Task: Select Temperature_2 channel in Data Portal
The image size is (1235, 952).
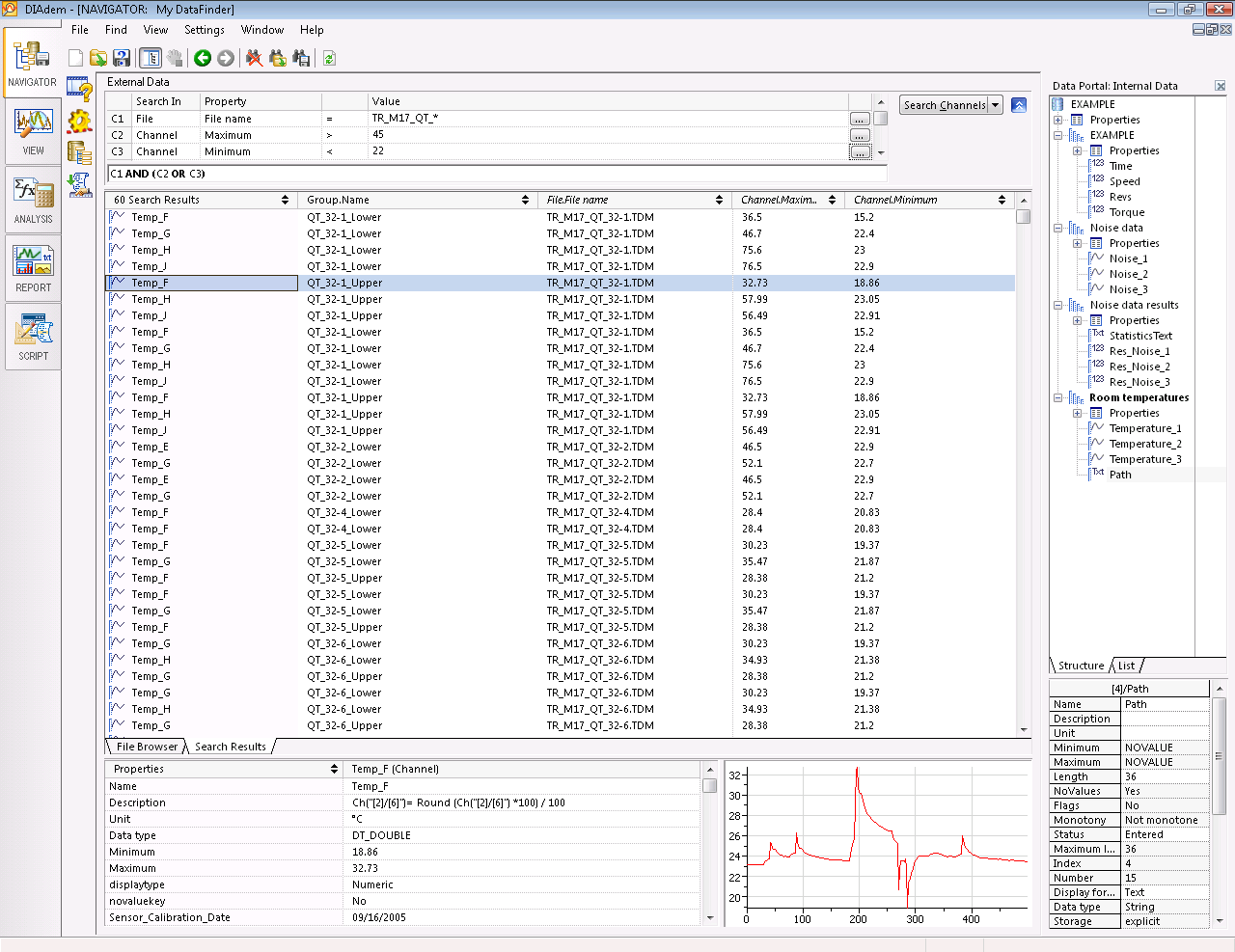Action: (x=1144, y=444)
